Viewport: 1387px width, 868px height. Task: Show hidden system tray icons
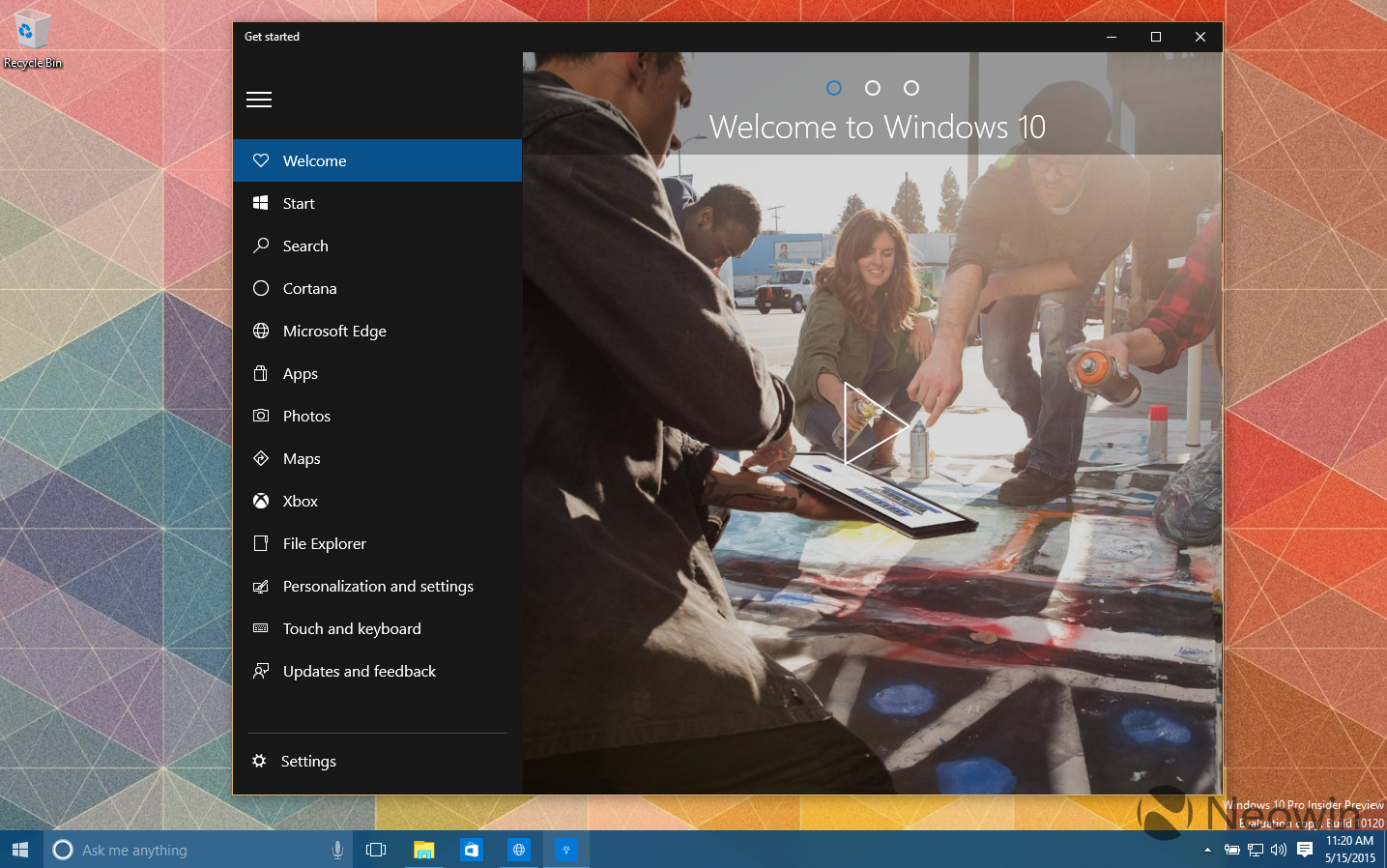pyautogui.click(x=1207, y=850)
